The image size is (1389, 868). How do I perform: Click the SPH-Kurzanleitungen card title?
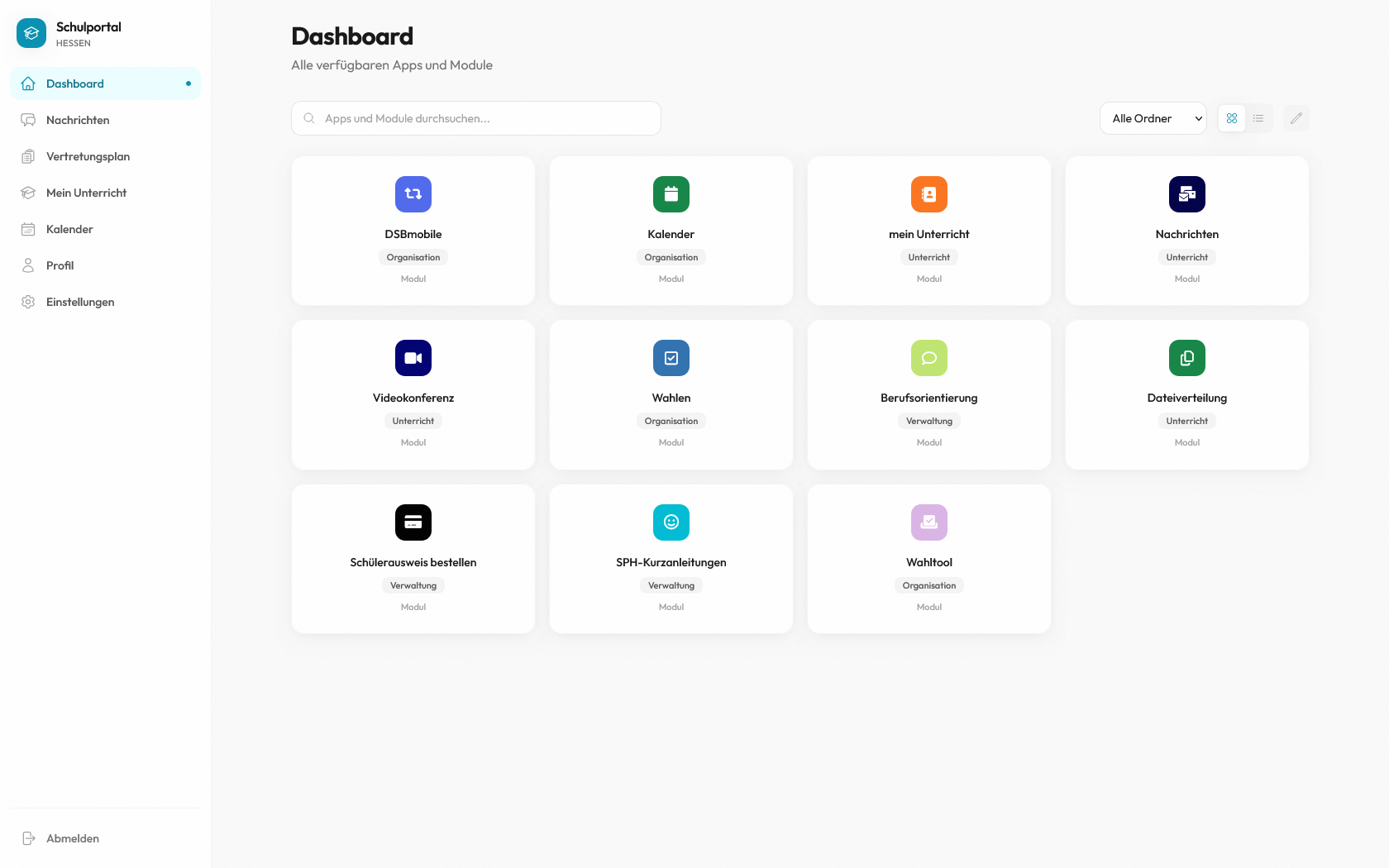tap(671, 562)
